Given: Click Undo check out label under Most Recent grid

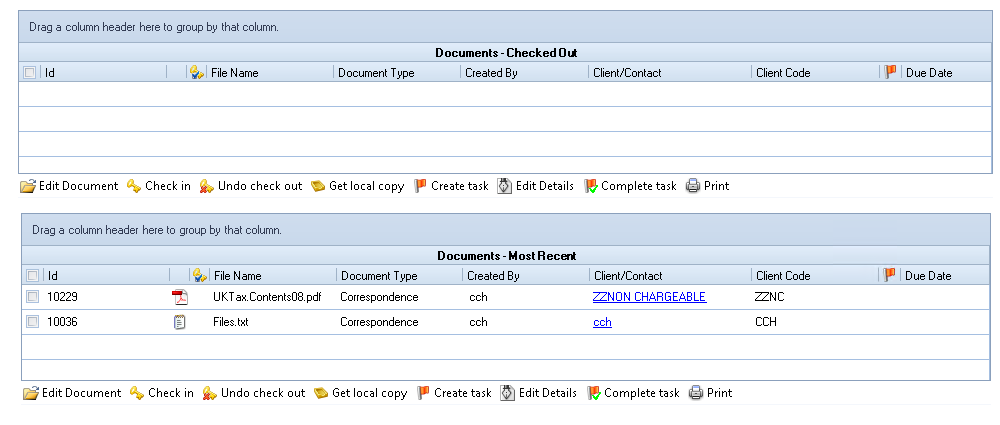Looking at the screenshot, I should (x=263, y=392).
